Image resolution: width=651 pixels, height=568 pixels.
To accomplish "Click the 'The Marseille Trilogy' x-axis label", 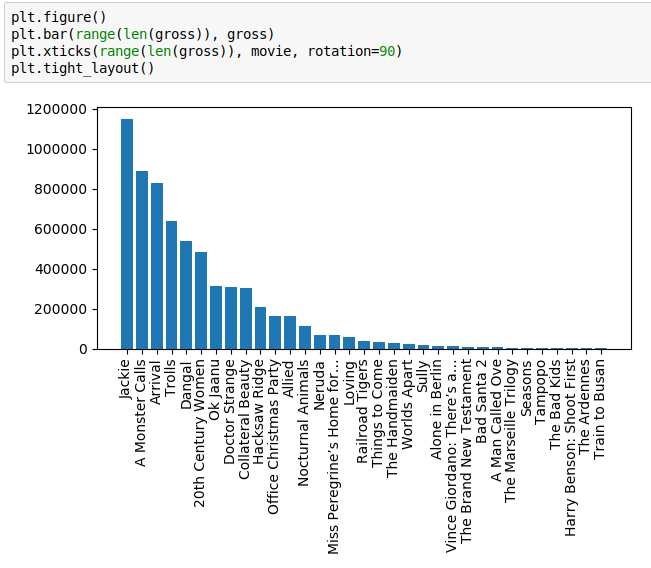I will [510, 431].
